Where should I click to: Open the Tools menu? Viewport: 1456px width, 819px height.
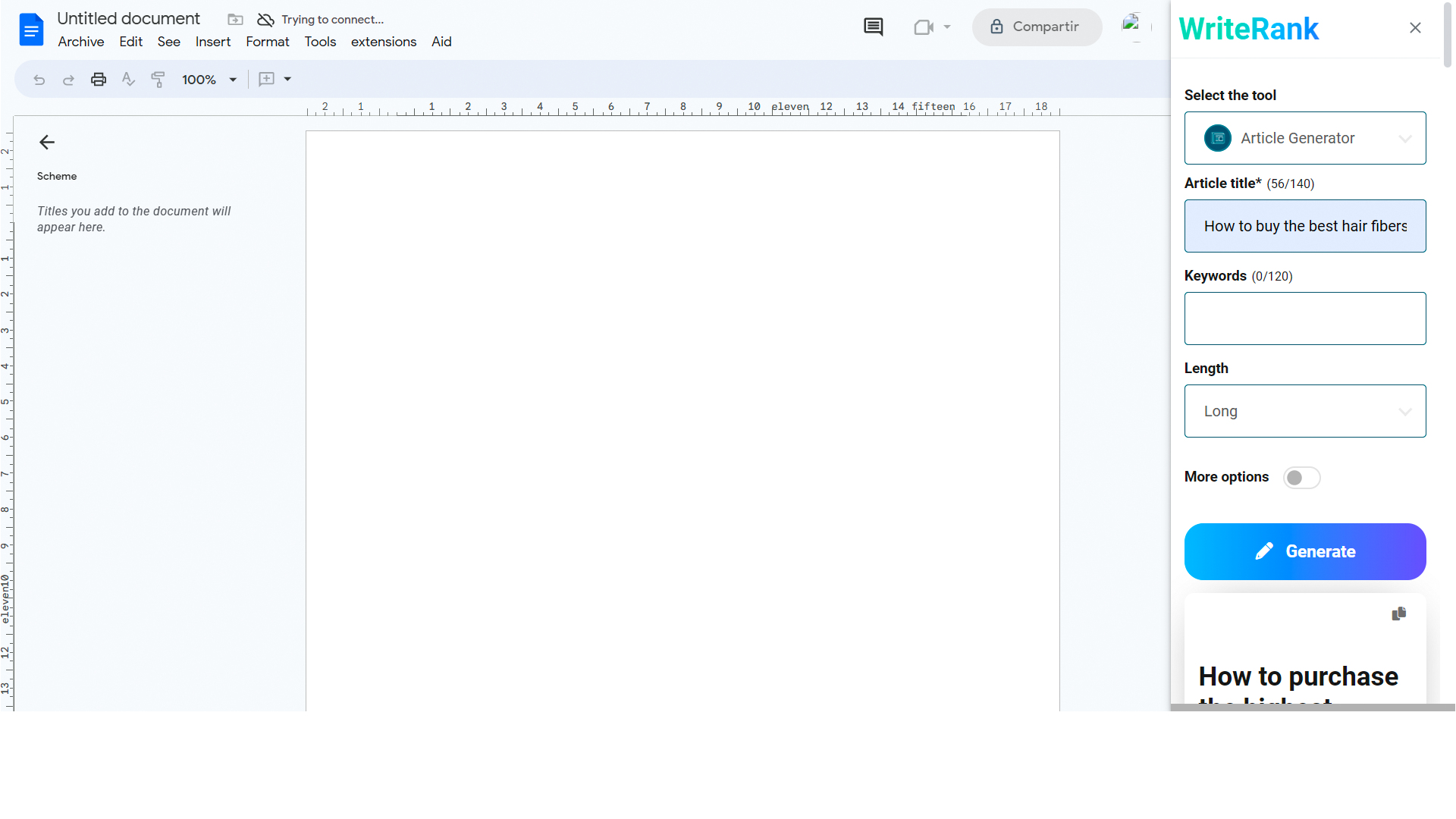320,42
